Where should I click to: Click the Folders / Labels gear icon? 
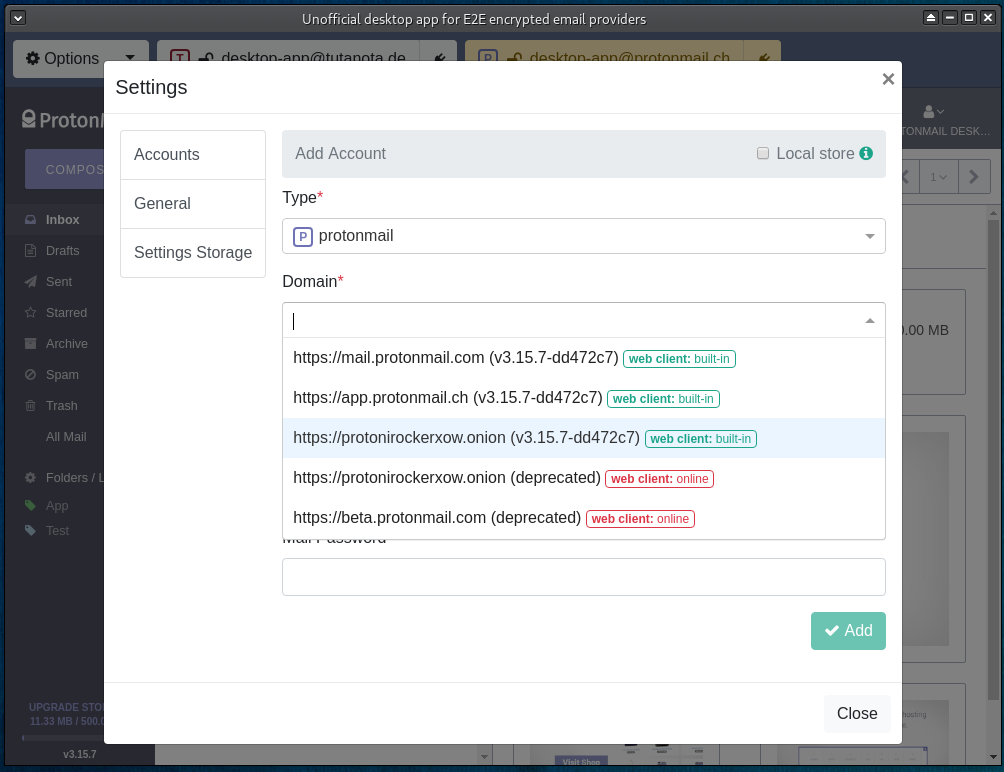[28, 477]
